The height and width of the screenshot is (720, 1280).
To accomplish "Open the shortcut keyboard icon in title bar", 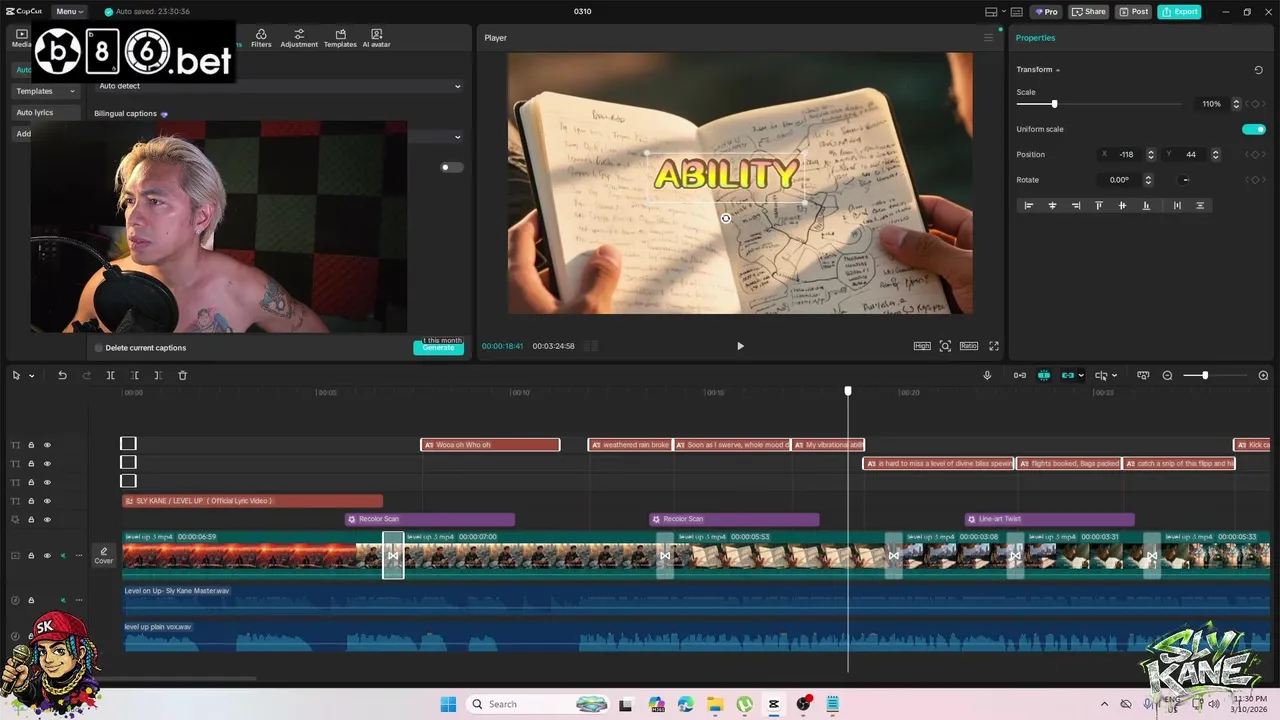I will [1016, 12].
